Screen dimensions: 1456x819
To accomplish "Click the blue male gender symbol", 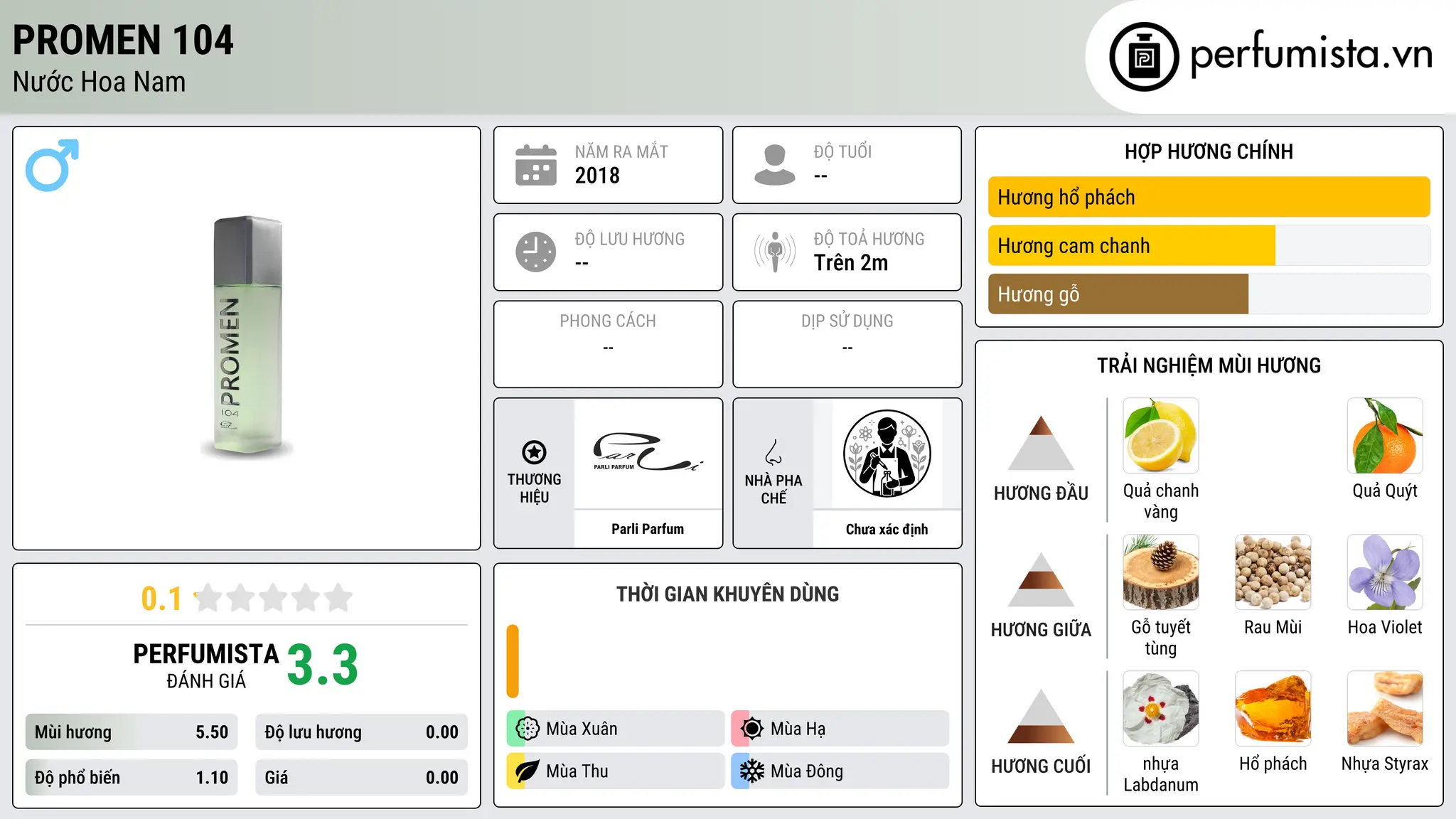I will (x=52, y=165).
